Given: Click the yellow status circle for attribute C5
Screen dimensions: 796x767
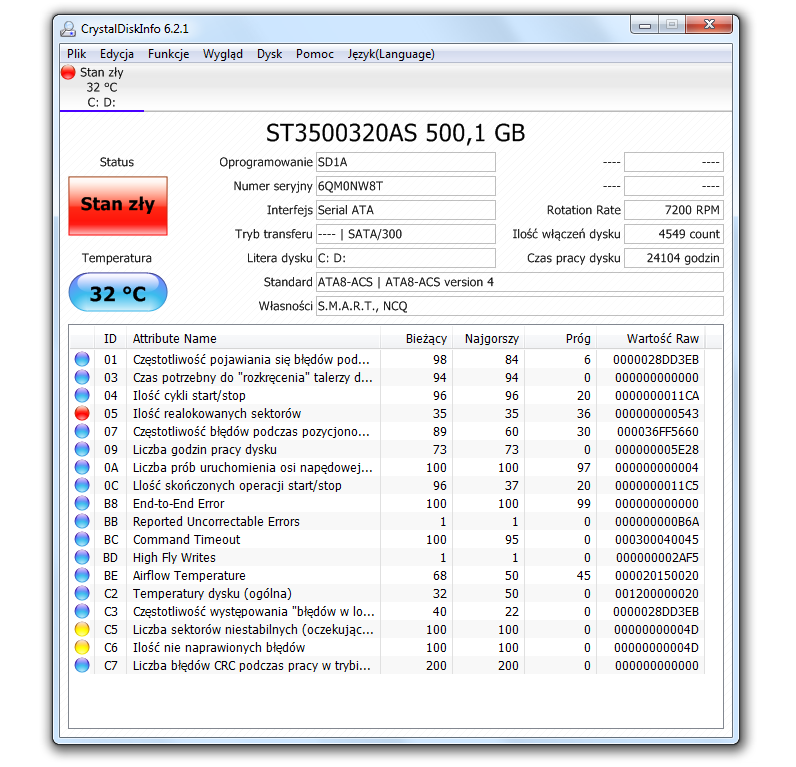Looking at the screenshot, I should point(82,630).
